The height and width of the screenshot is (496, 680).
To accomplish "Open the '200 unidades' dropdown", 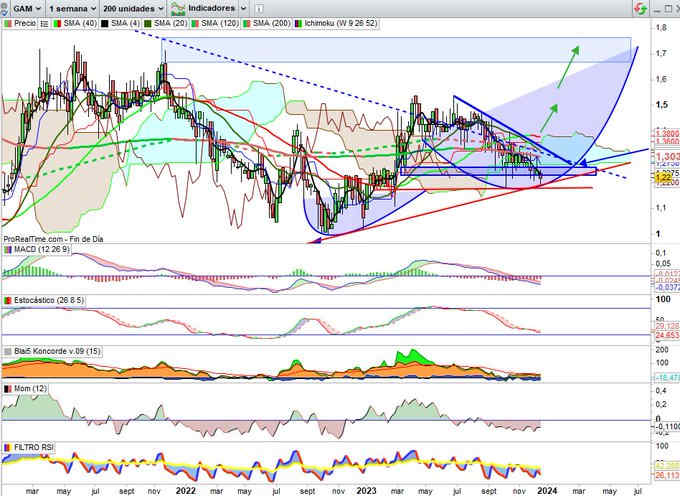I will click(x=134, y=8).
